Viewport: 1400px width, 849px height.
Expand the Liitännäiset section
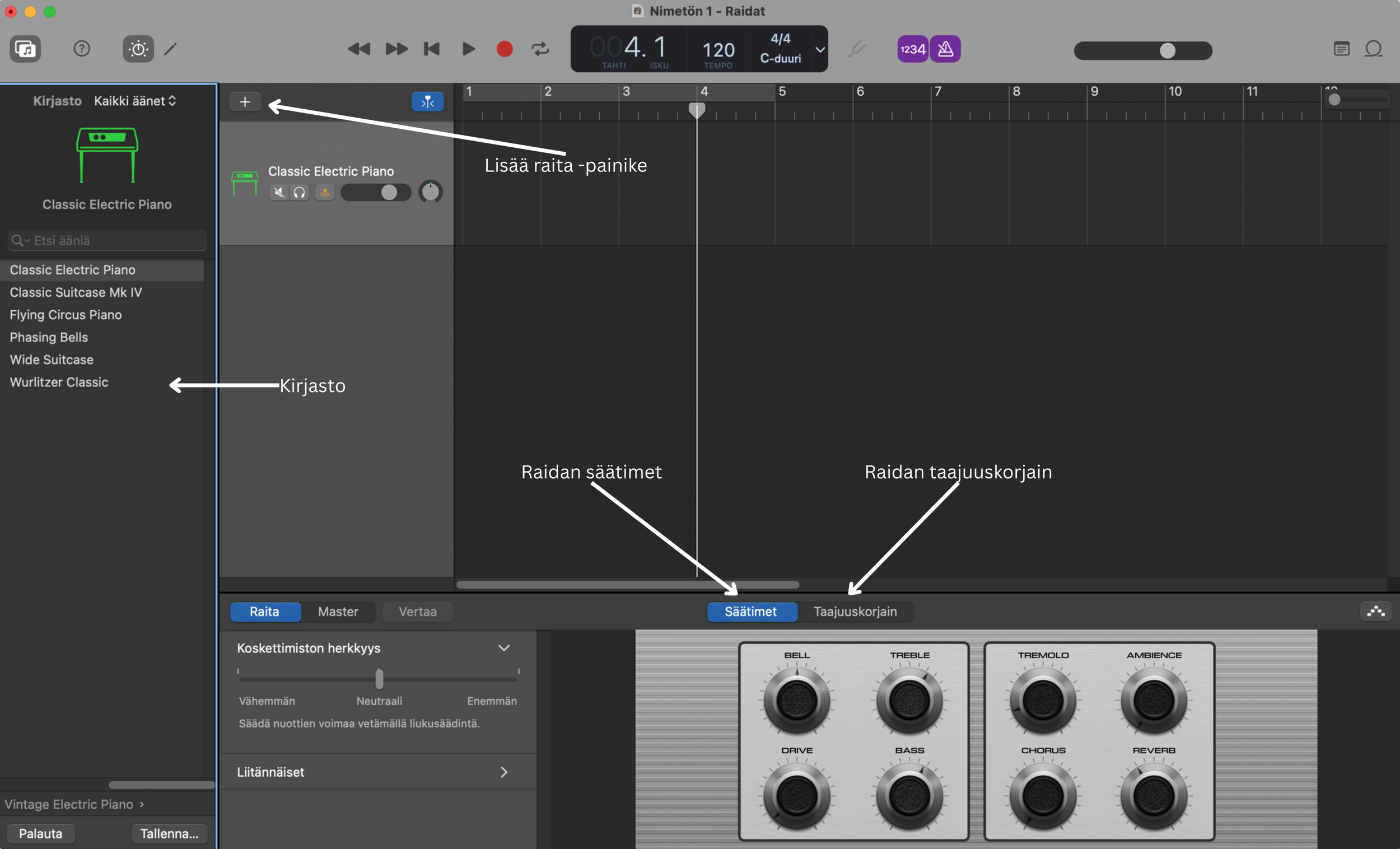[503, 772]
